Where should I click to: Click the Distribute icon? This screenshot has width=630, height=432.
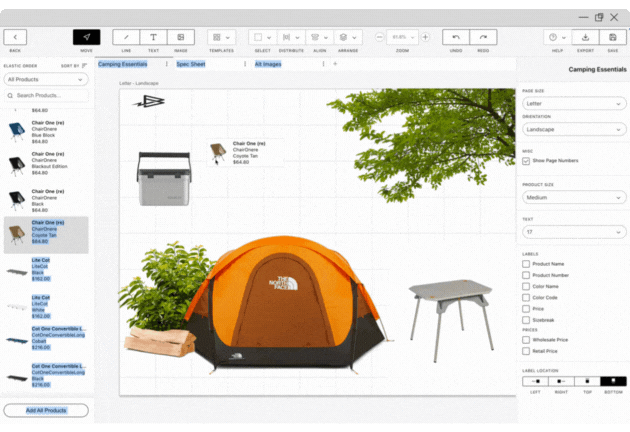[286, 37]
